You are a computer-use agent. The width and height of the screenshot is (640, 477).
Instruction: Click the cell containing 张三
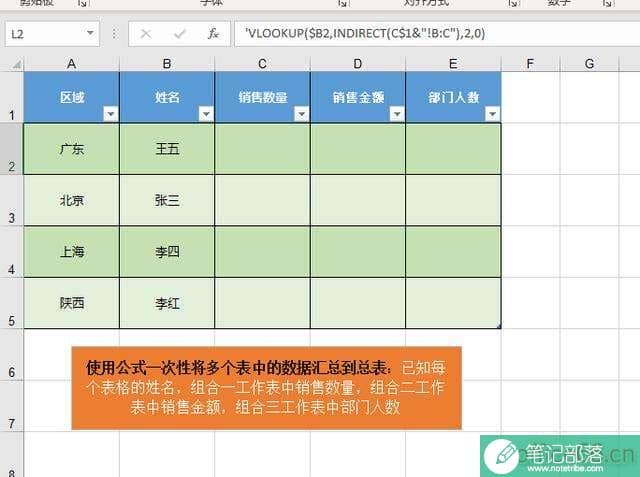click(167, 200)
